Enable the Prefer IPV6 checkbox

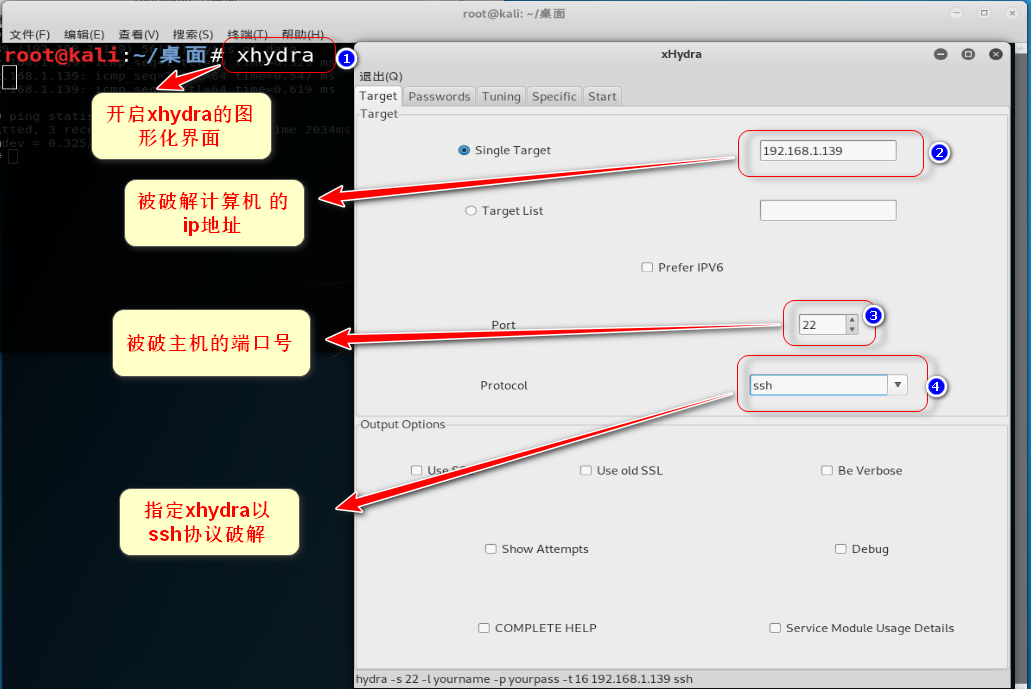point(647,267)
